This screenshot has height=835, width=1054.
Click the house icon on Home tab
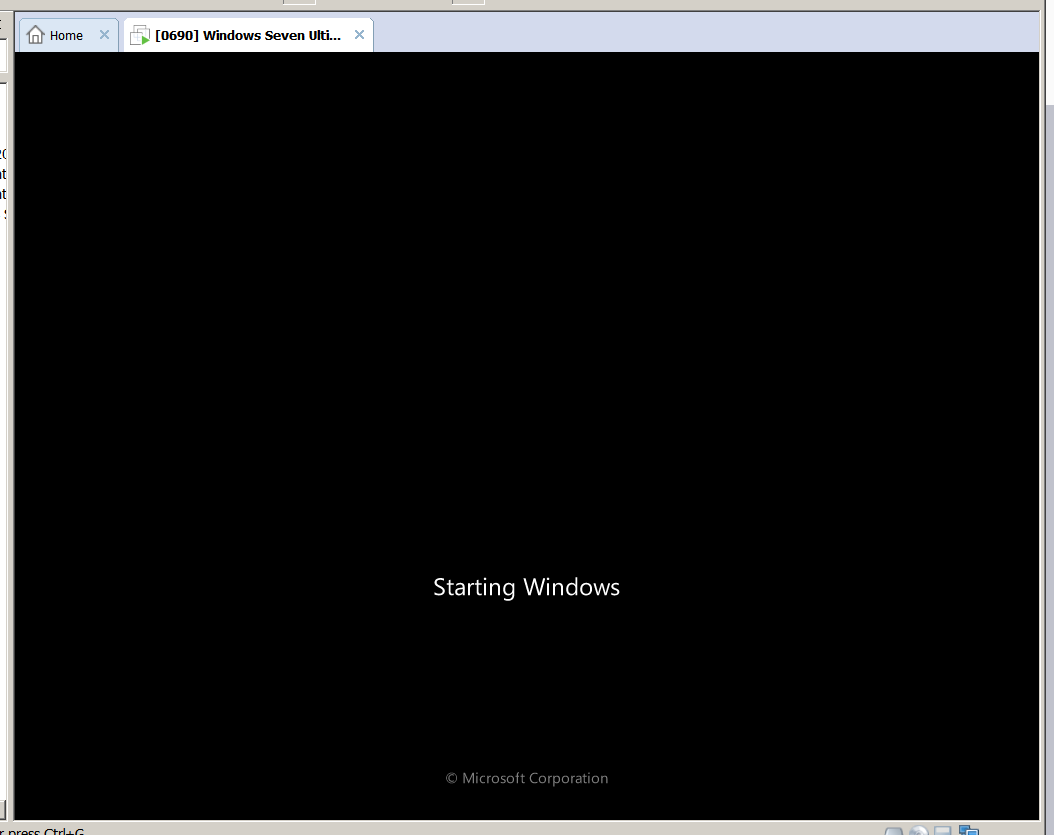(36, 36)
